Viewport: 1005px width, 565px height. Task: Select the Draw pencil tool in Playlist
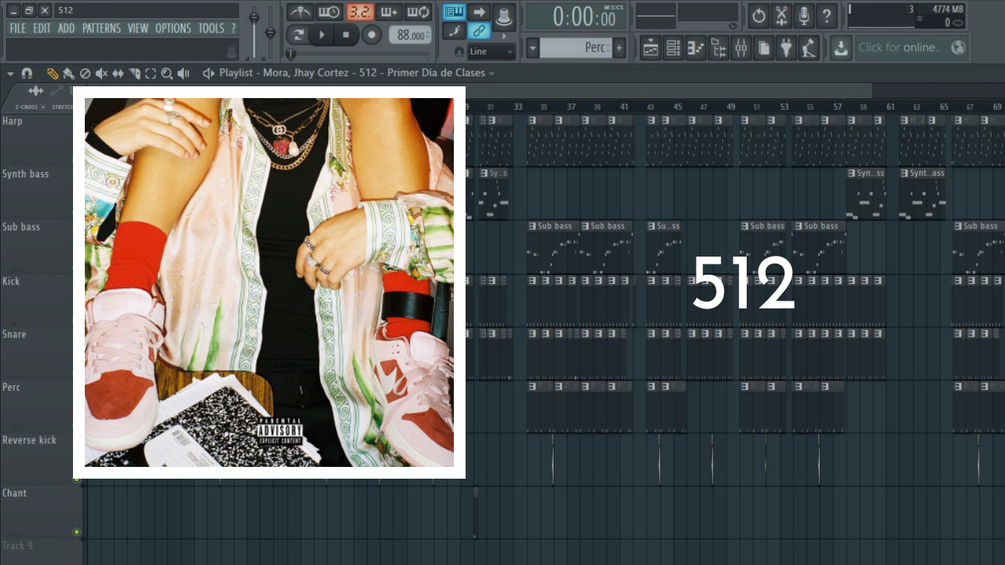click(x=53, y=74)
